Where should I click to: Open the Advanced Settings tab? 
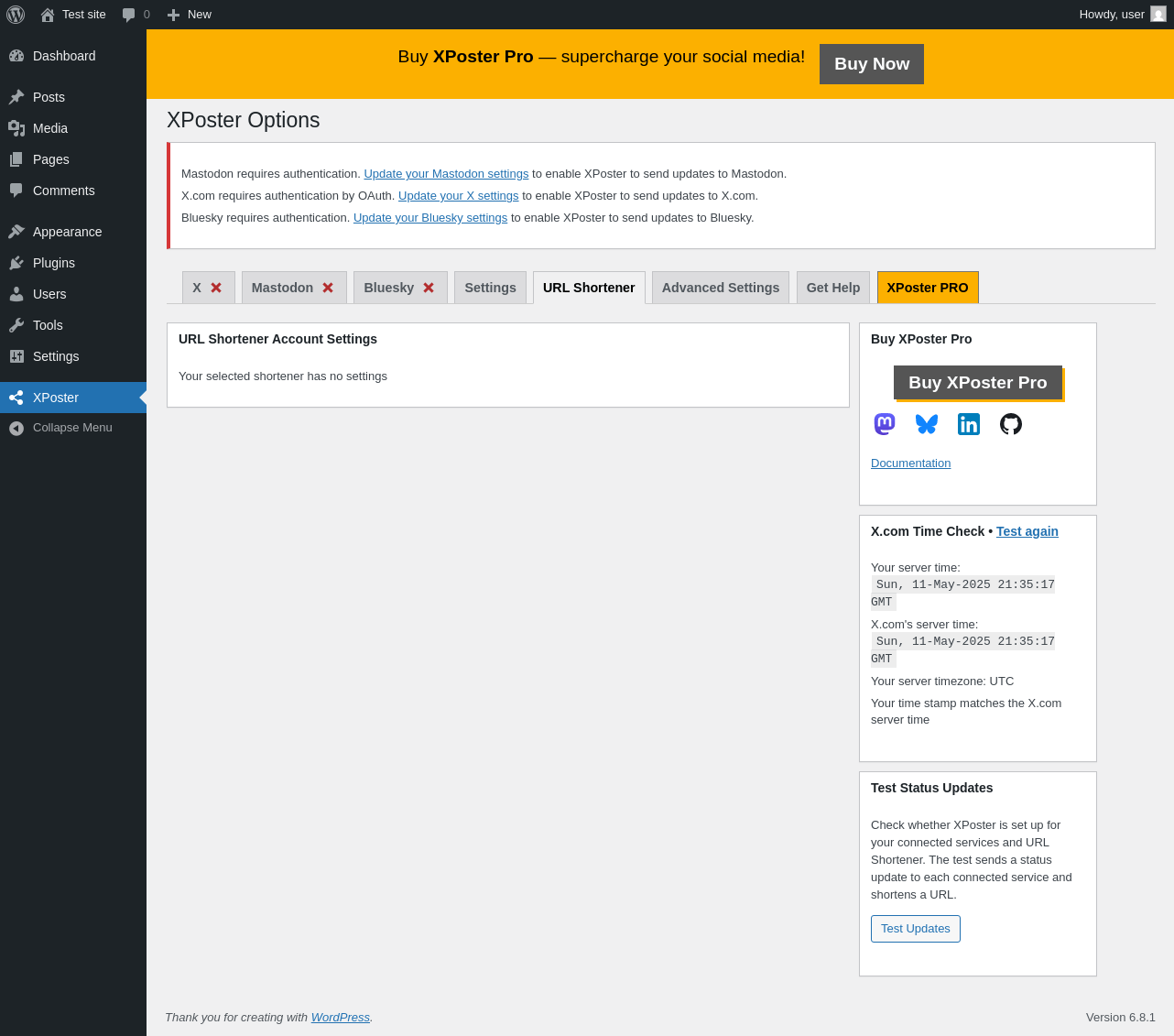coord(721,288)
